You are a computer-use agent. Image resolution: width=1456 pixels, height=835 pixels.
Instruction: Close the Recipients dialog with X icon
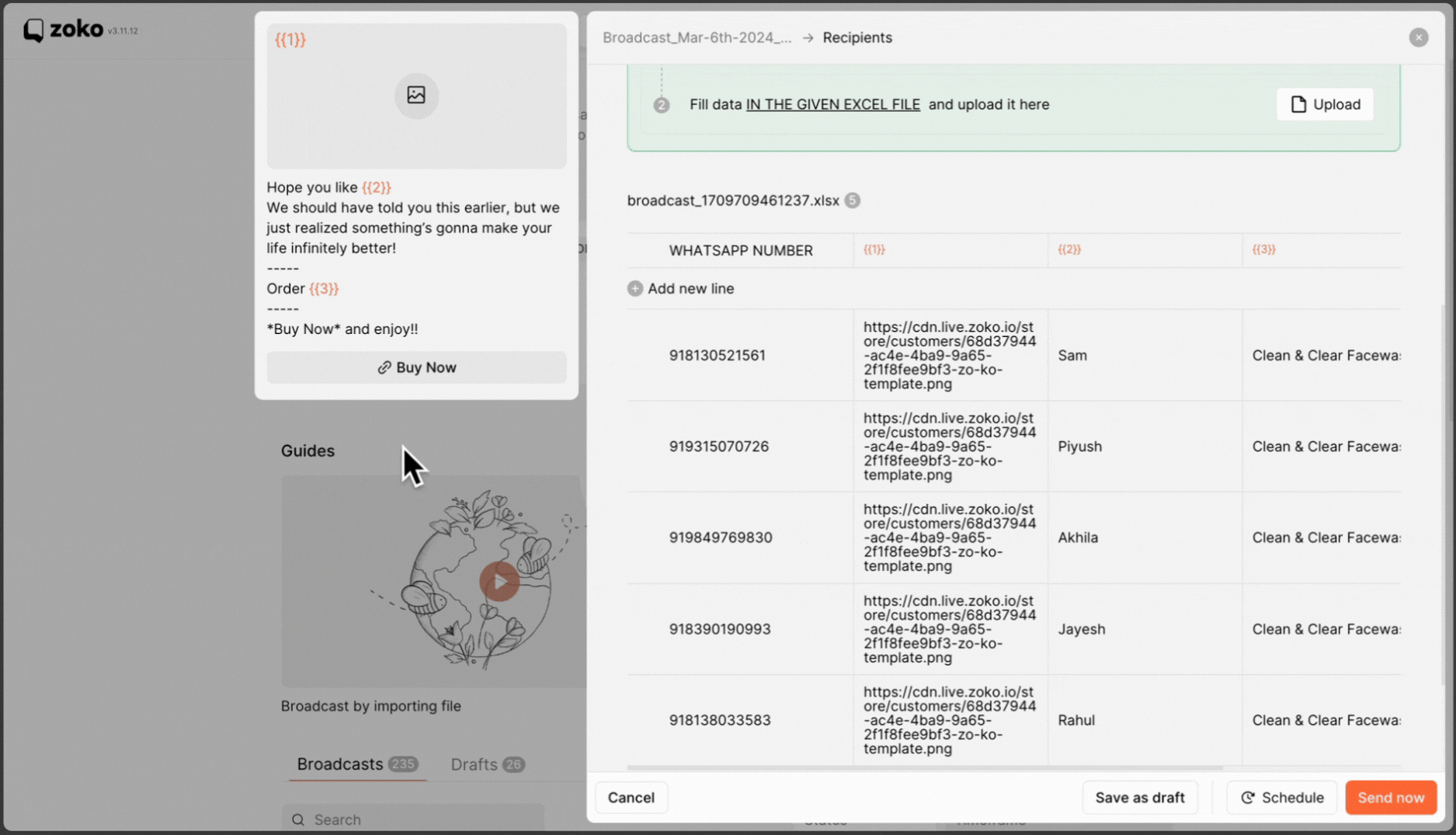[x=1418, y=37]
